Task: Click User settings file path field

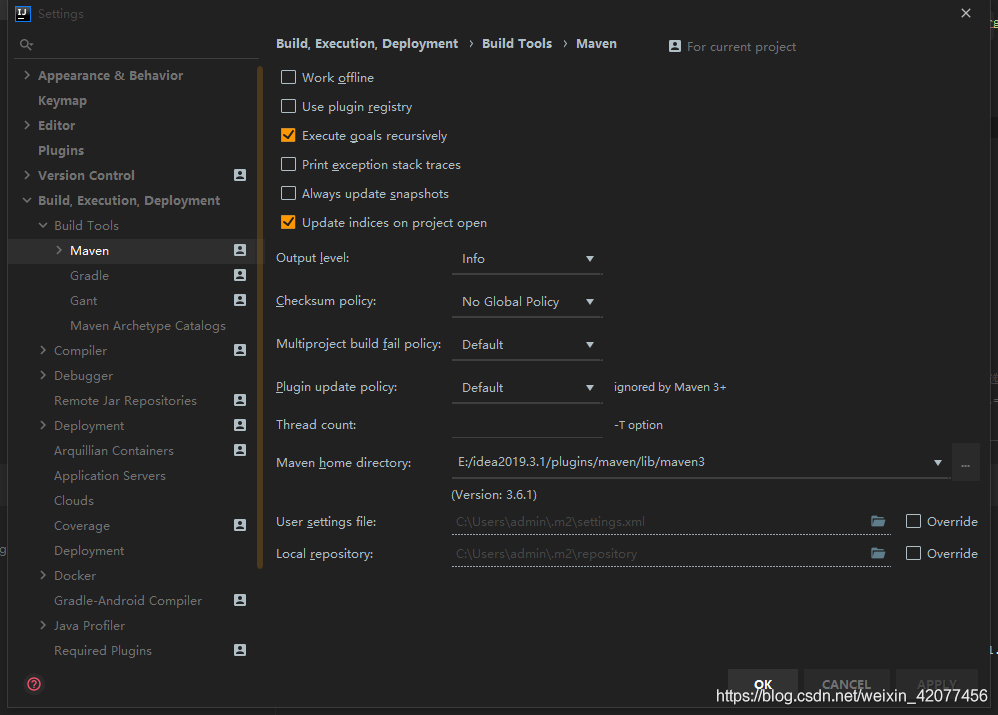Action: [x=659, y=521]
